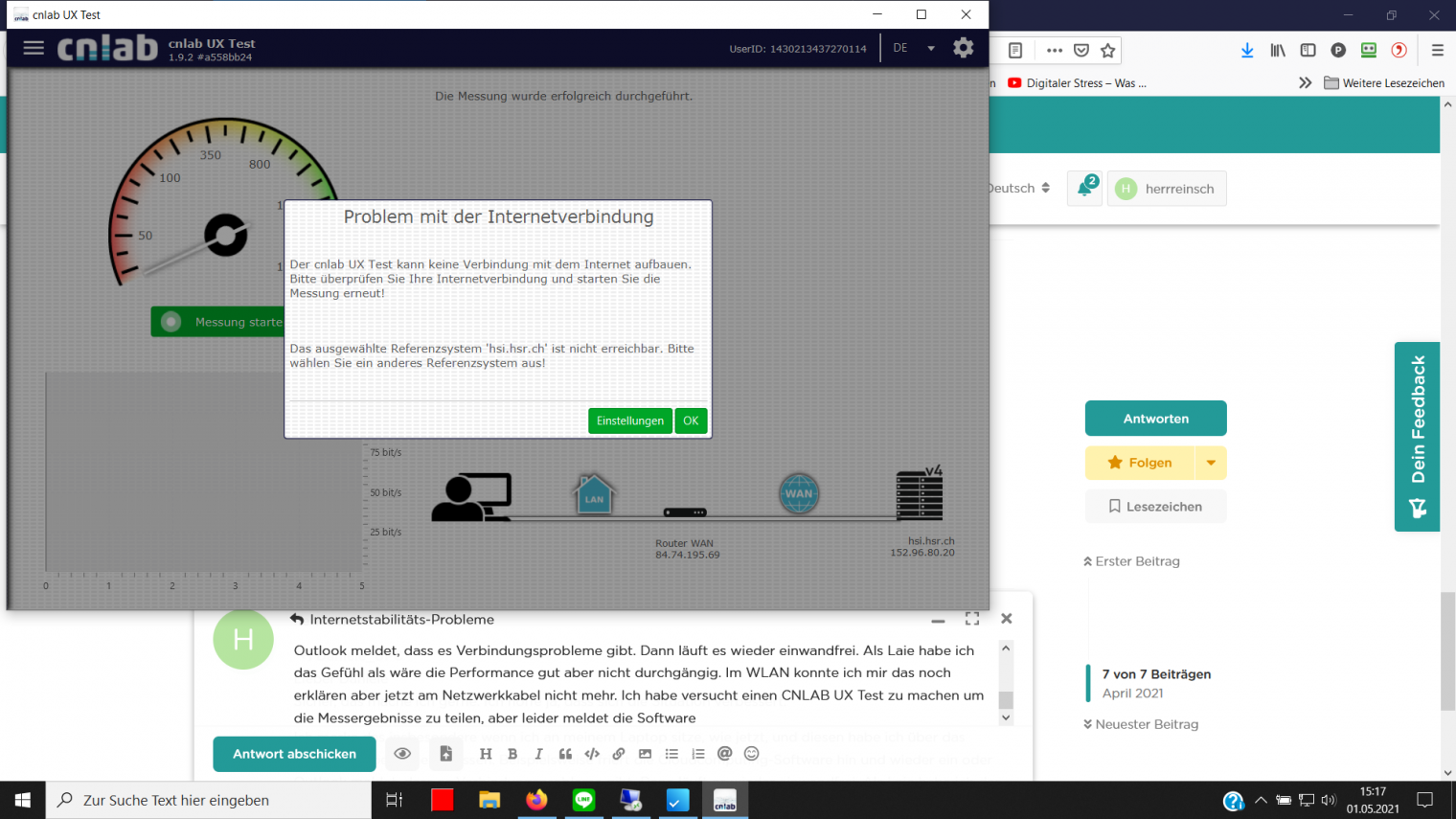Insert emoji into the reply
The image size is (1456, 819).
751,754
